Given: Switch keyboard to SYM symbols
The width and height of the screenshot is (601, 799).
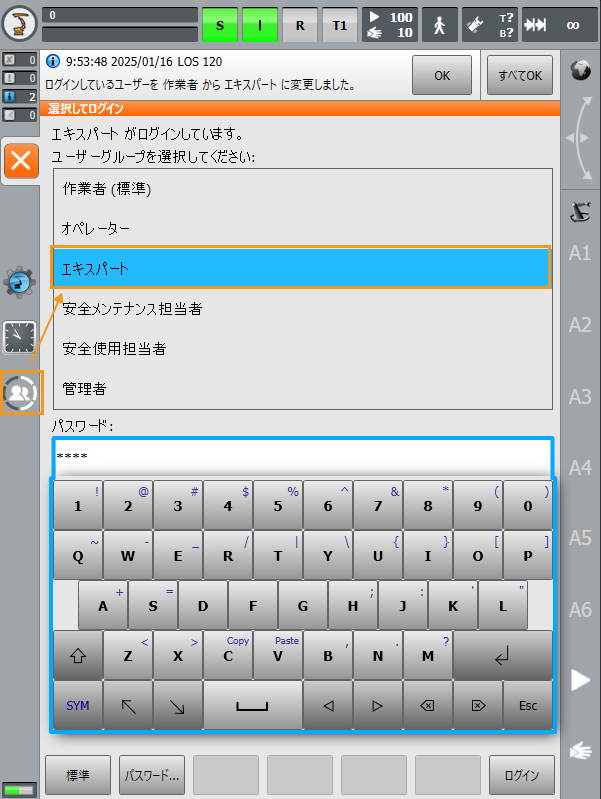Looking at the screenshot, I should click(78, 705).
